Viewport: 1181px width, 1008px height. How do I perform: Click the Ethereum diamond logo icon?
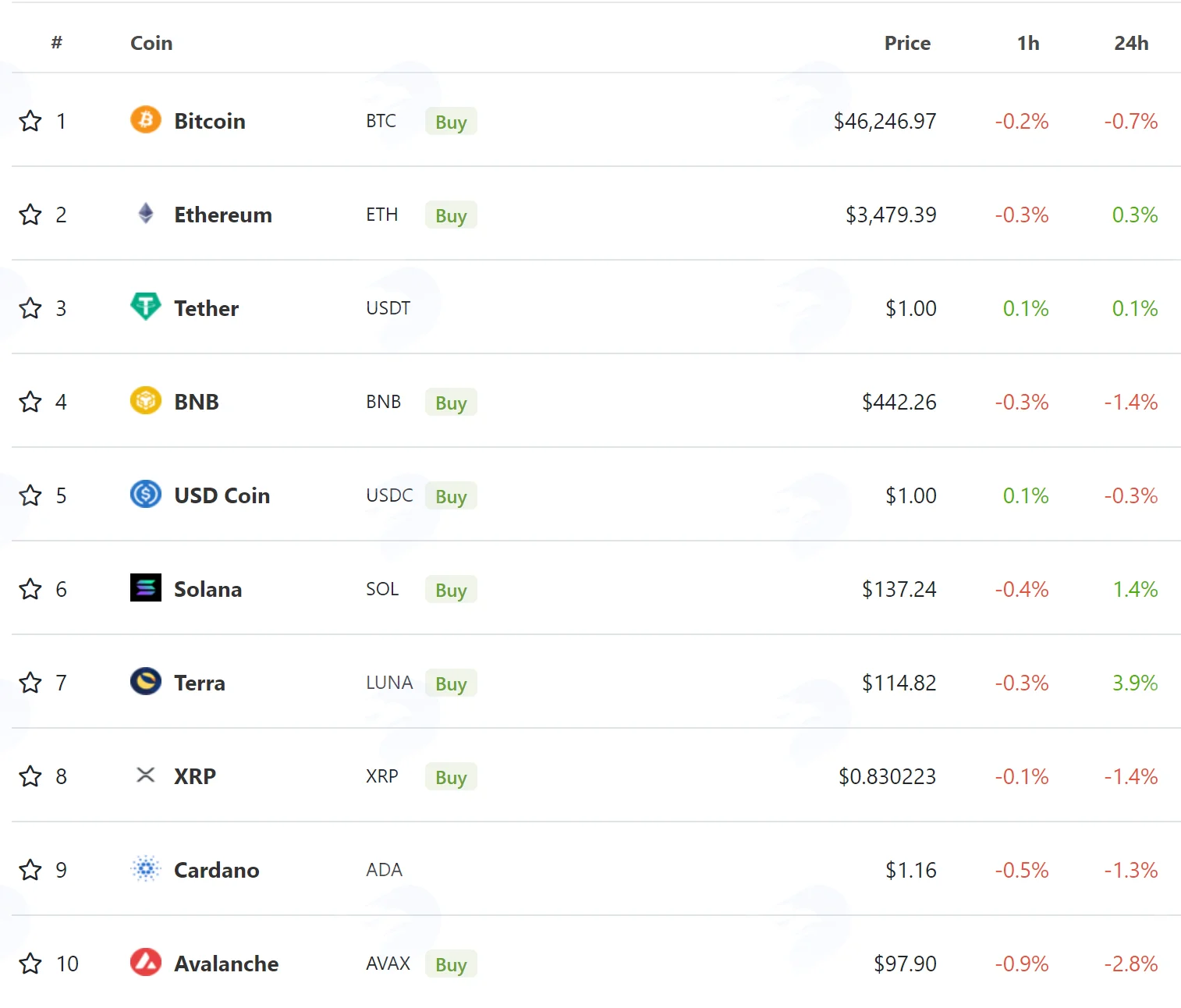click(x=146, y=214)
